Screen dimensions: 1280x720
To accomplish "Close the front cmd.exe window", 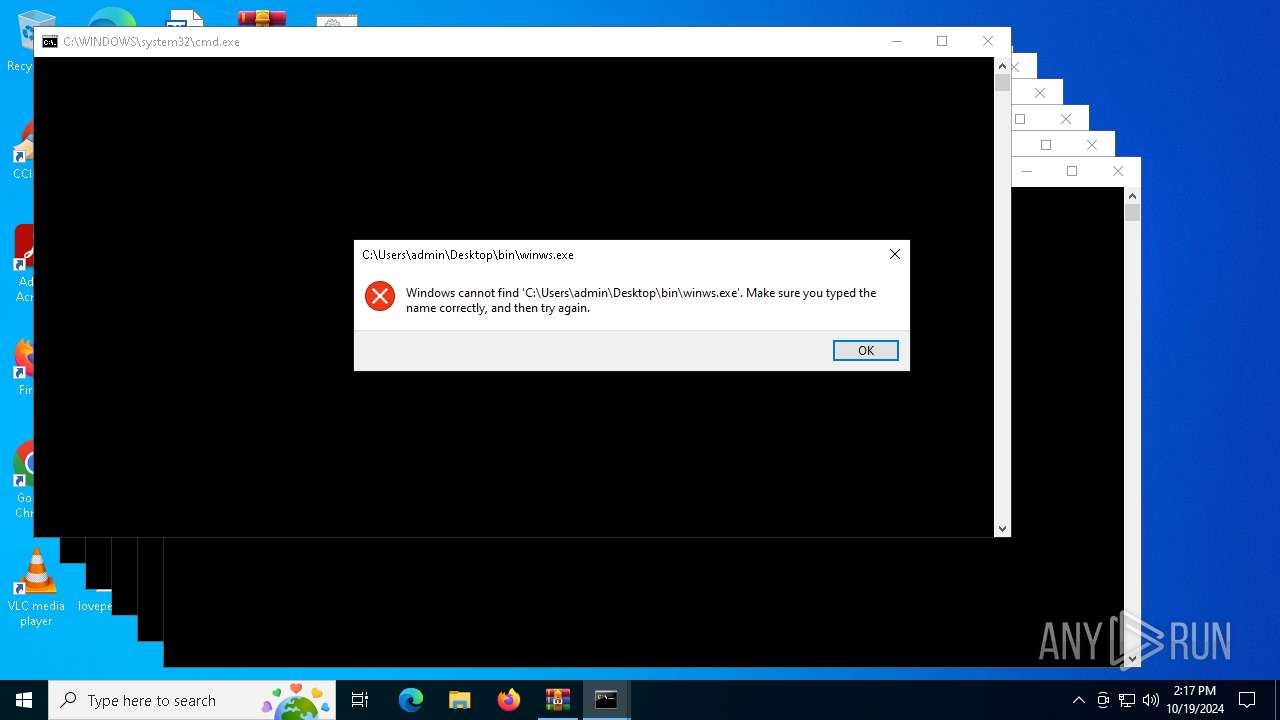I will click(988, 41).
